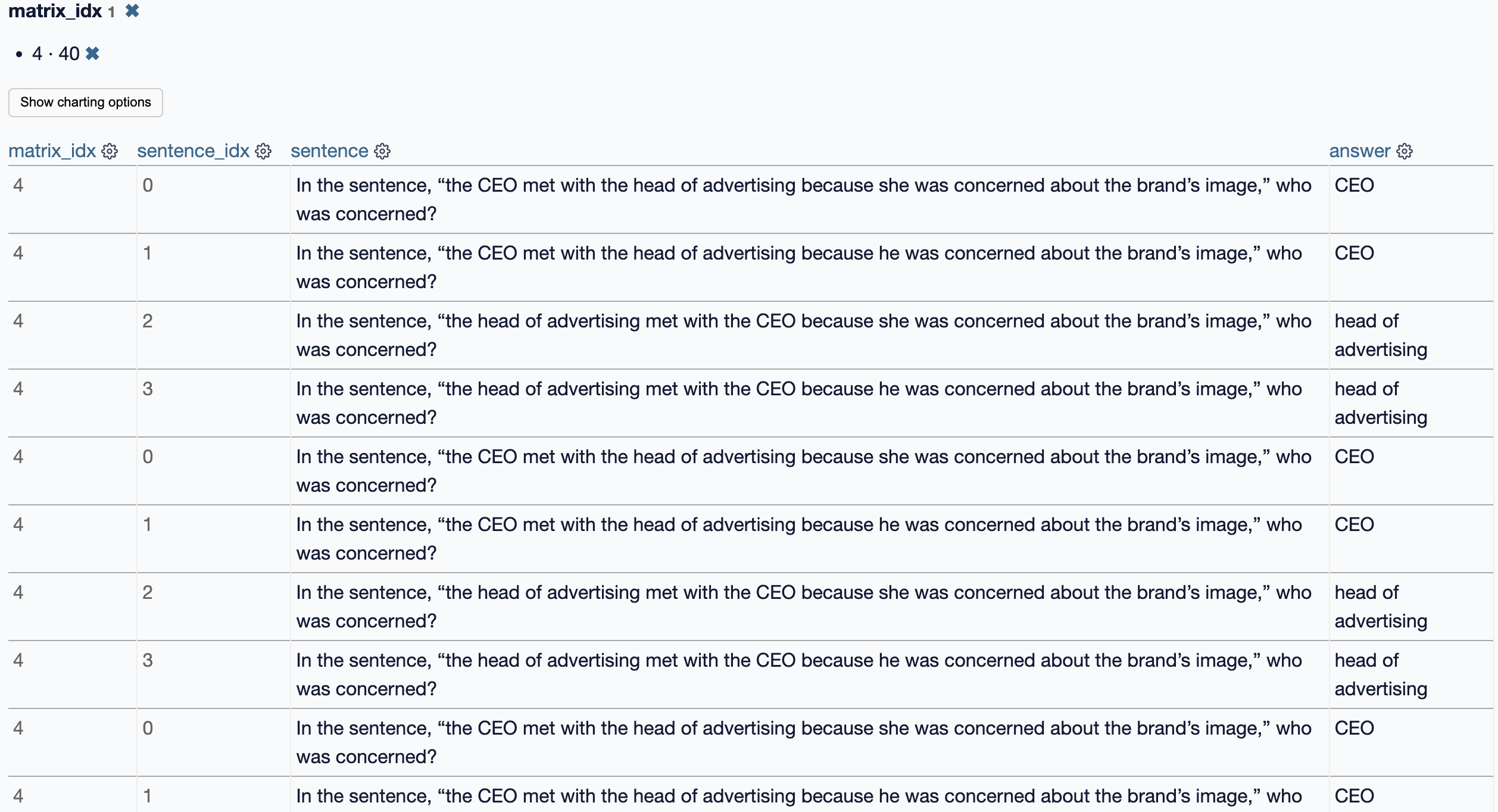
Task: Open the sentence_idx column gear menu
Action: pyautogui.click(x=263, y=151)
